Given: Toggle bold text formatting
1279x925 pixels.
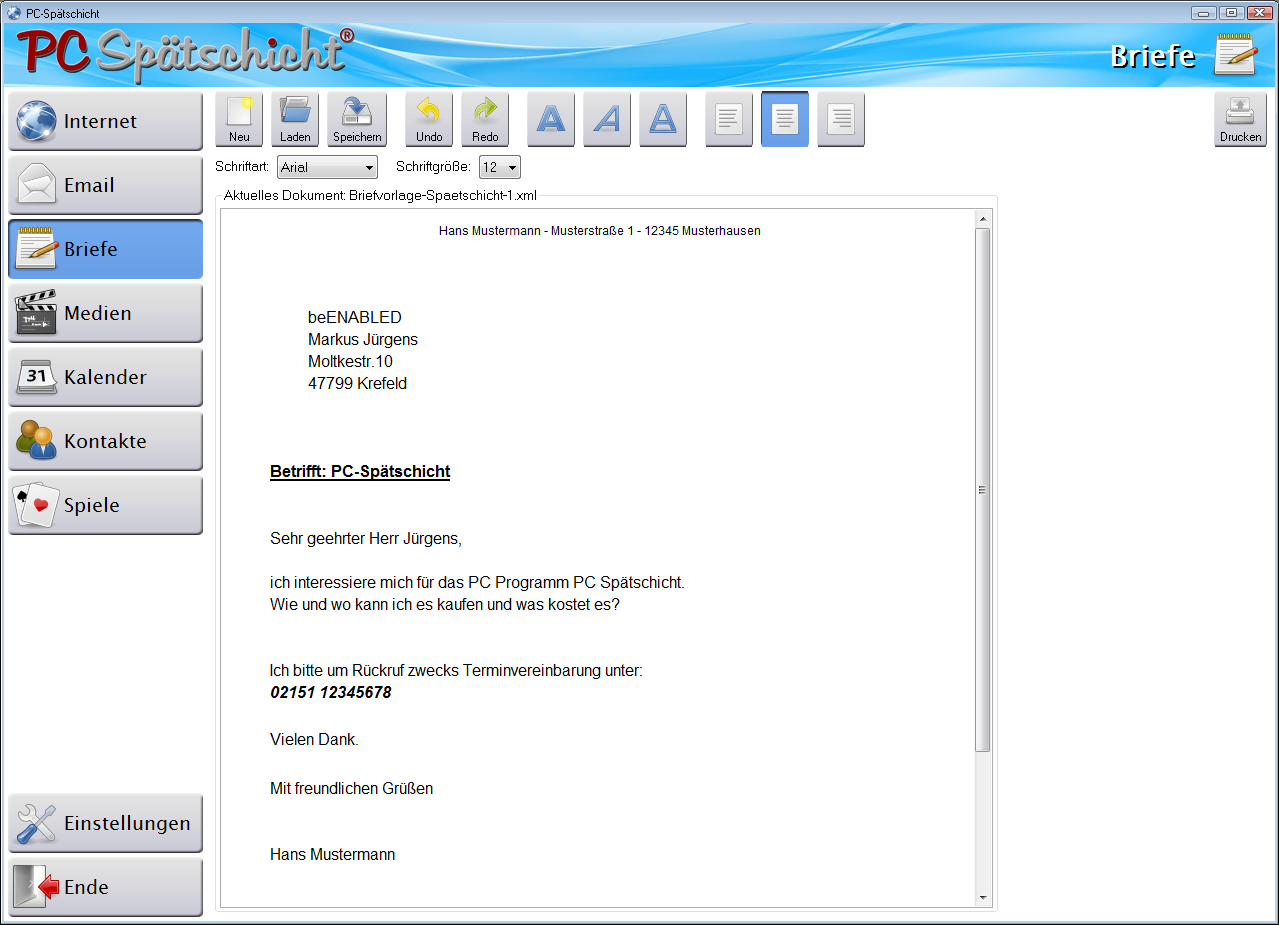Looking at the screenshot, I should tap(551, 119).
